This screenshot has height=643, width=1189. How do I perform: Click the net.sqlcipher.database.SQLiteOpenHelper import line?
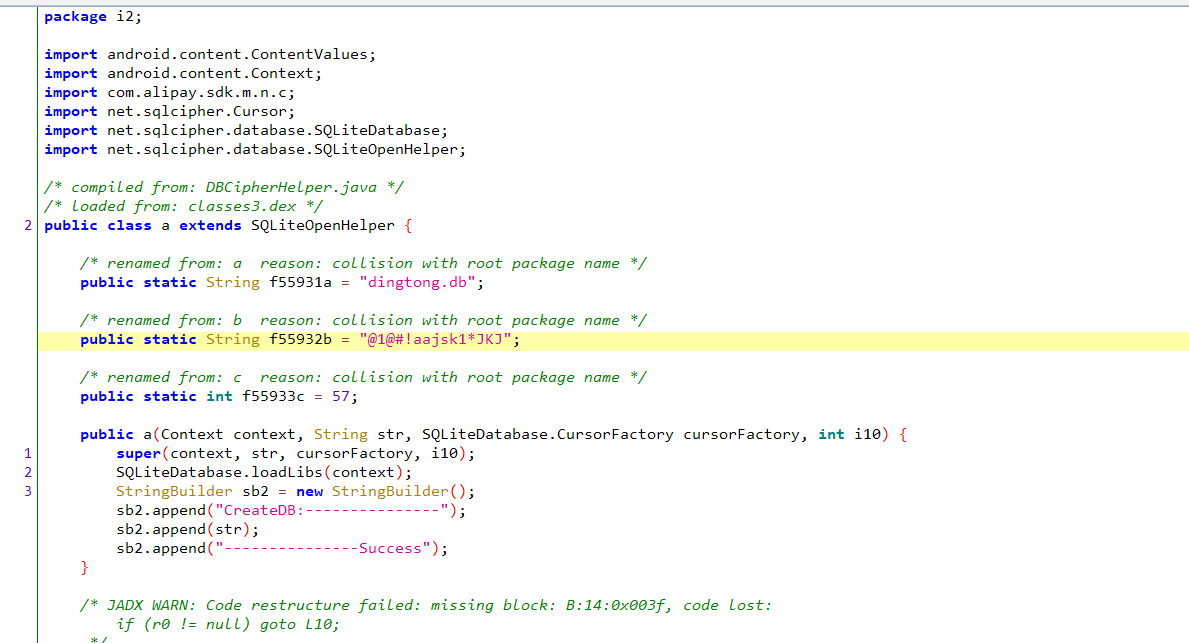pyautogui.click(x=255, y=149)
